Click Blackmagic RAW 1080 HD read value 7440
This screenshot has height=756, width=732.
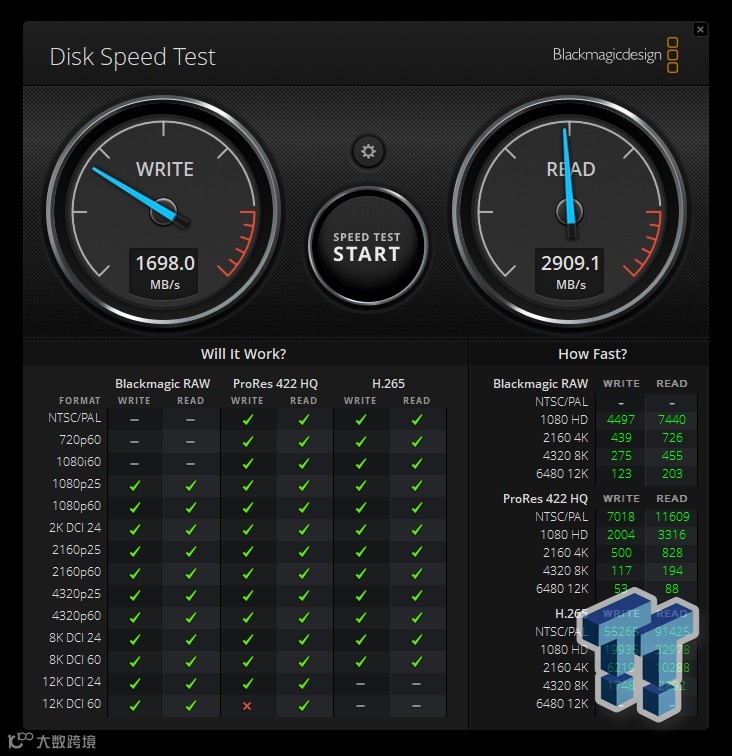672,419
